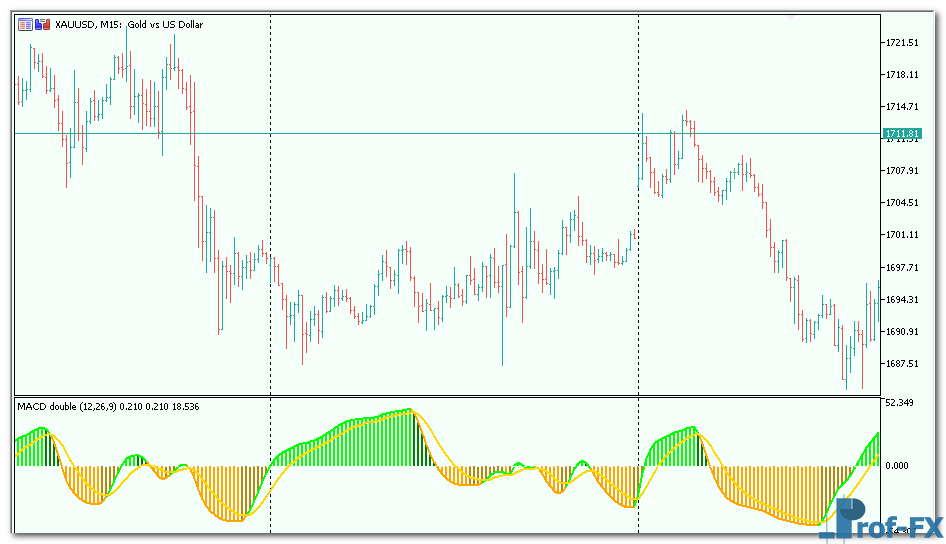Image resolution: width=946 pixels, height=544 pixels.
Task: Click the 0.000 MACD zero level label
Action: tap(895, 466)
